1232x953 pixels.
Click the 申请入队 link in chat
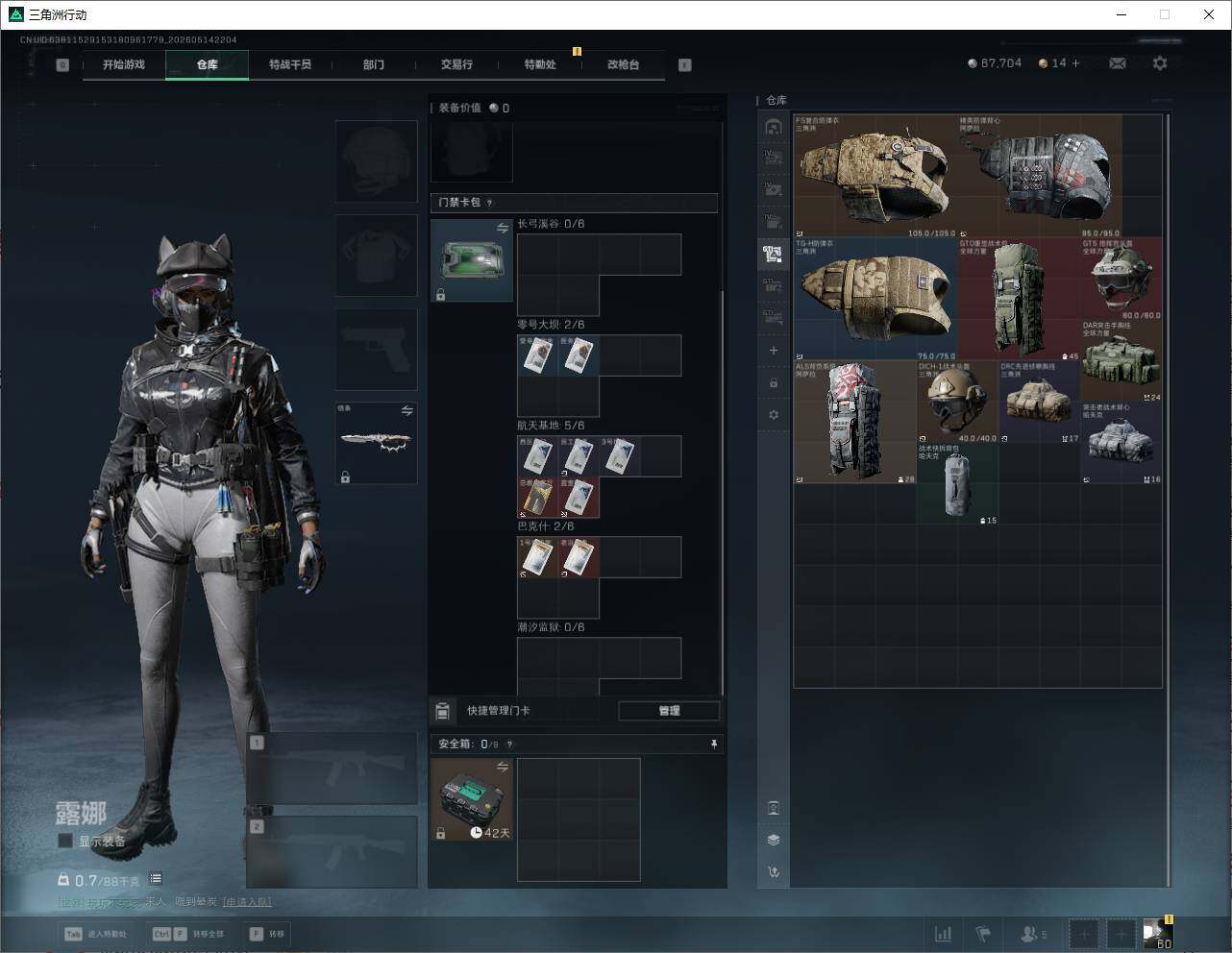pyautogui.click(x=247, y=902)
